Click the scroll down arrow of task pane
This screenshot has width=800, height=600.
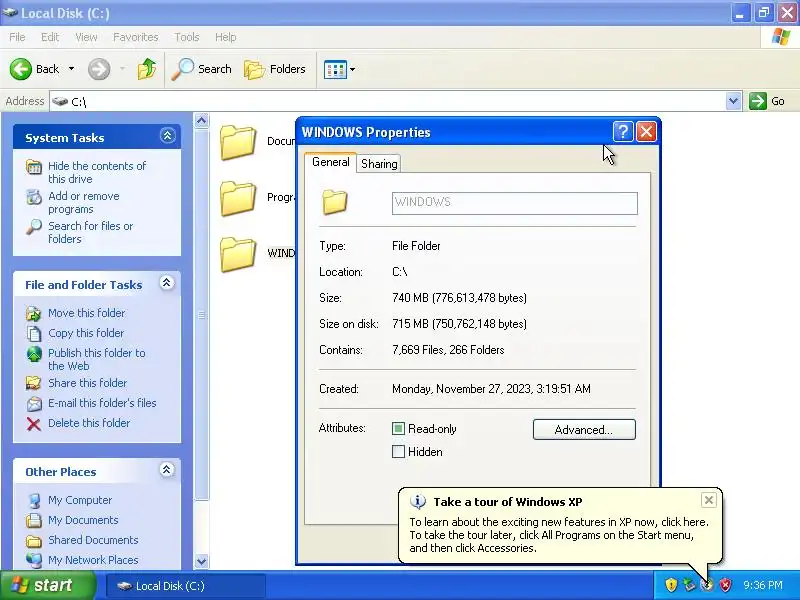[x=202, y=561]
